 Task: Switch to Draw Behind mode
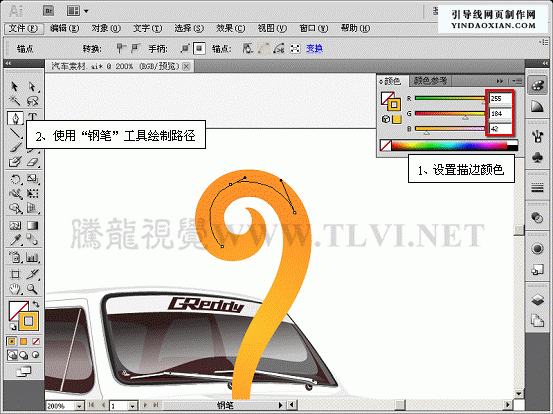pyautogui.click(x=24, y=355)
